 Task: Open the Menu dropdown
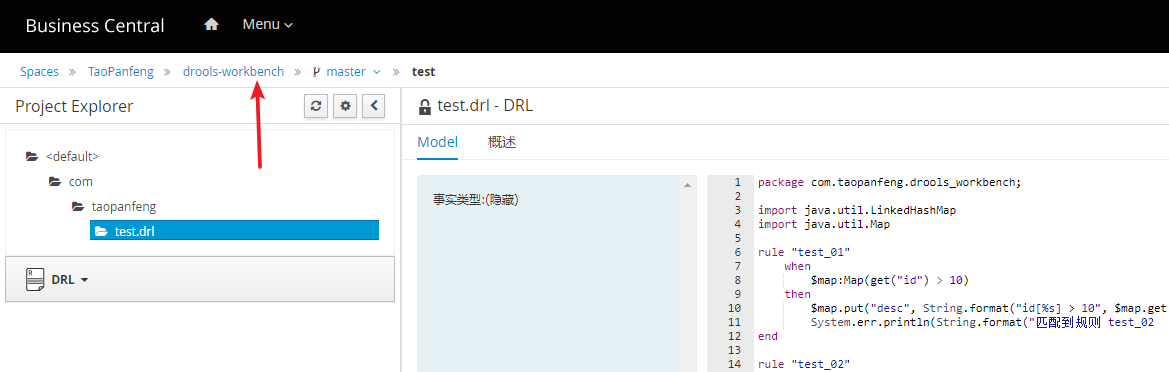[x=268, y=25]
